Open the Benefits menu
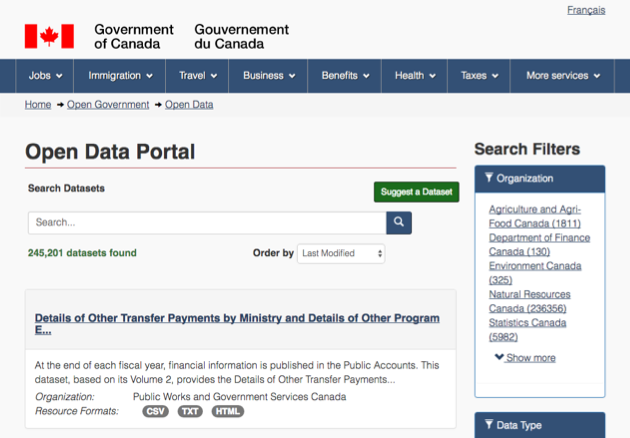 click(345, 76)
